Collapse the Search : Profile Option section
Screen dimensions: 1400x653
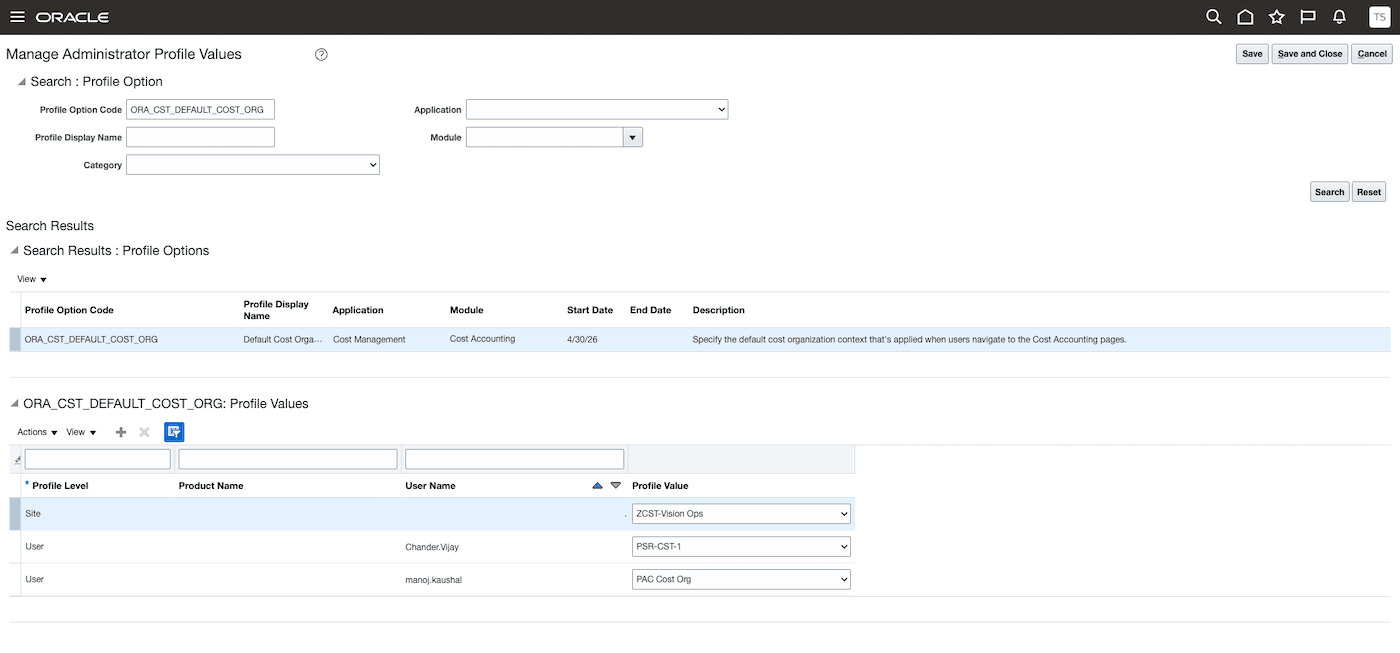point(21,81)
